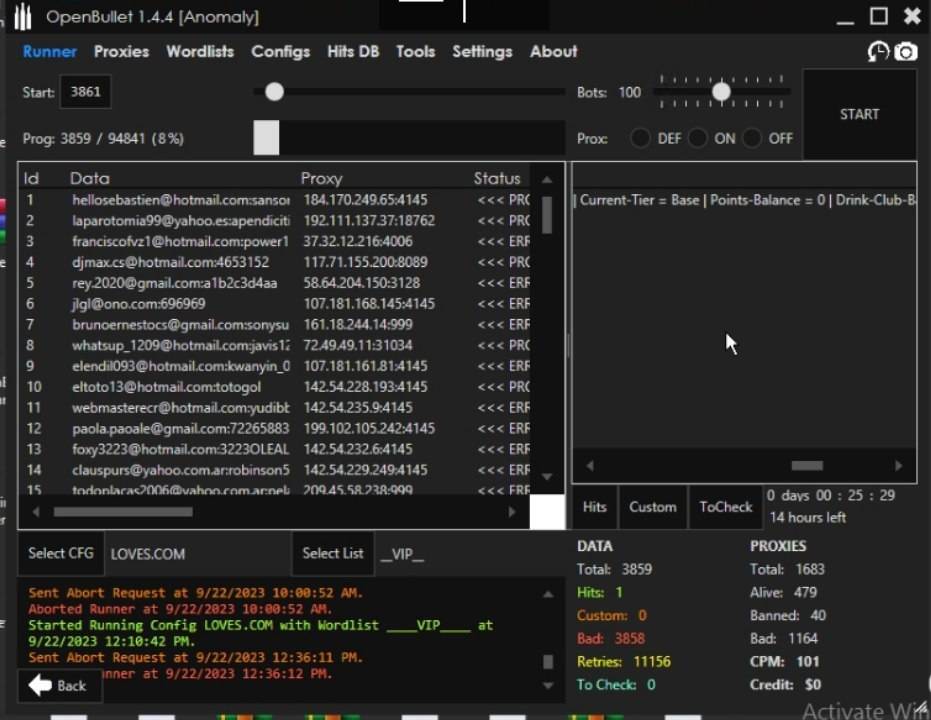The image size is (931, 720).
Task: Click the Back arrow icon
Action: (40, 685)
